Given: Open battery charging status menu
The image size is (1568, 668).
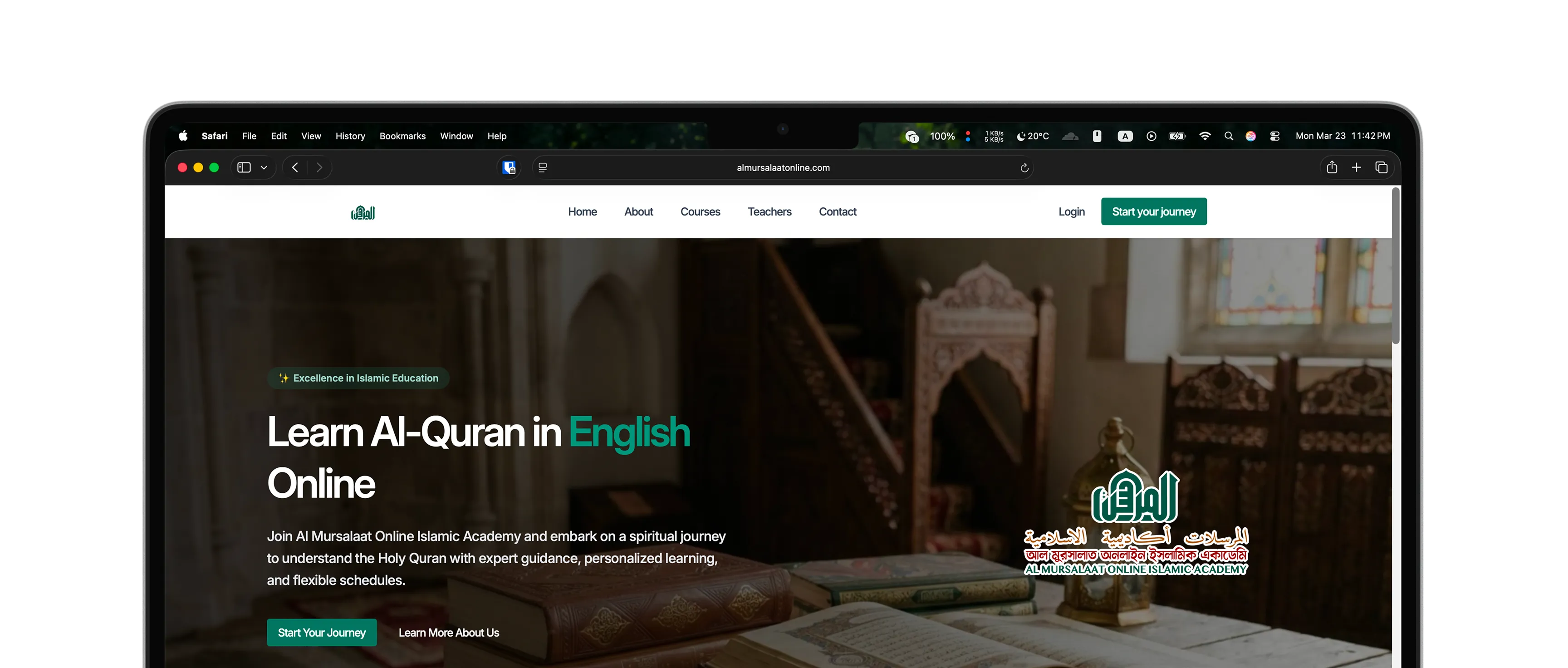Looking at the screenshot, I should pos(1176,136).
